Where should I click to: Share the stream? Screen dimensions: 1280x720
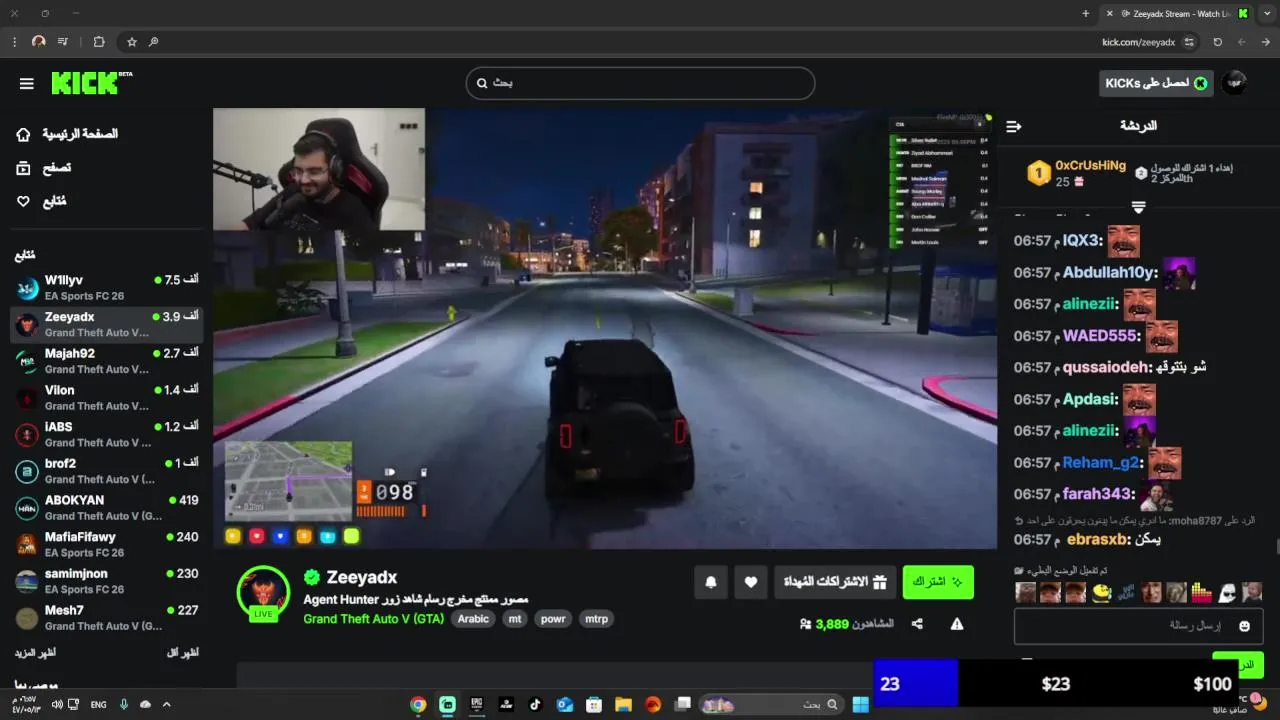pyautogui.click(x=917, y=624)
